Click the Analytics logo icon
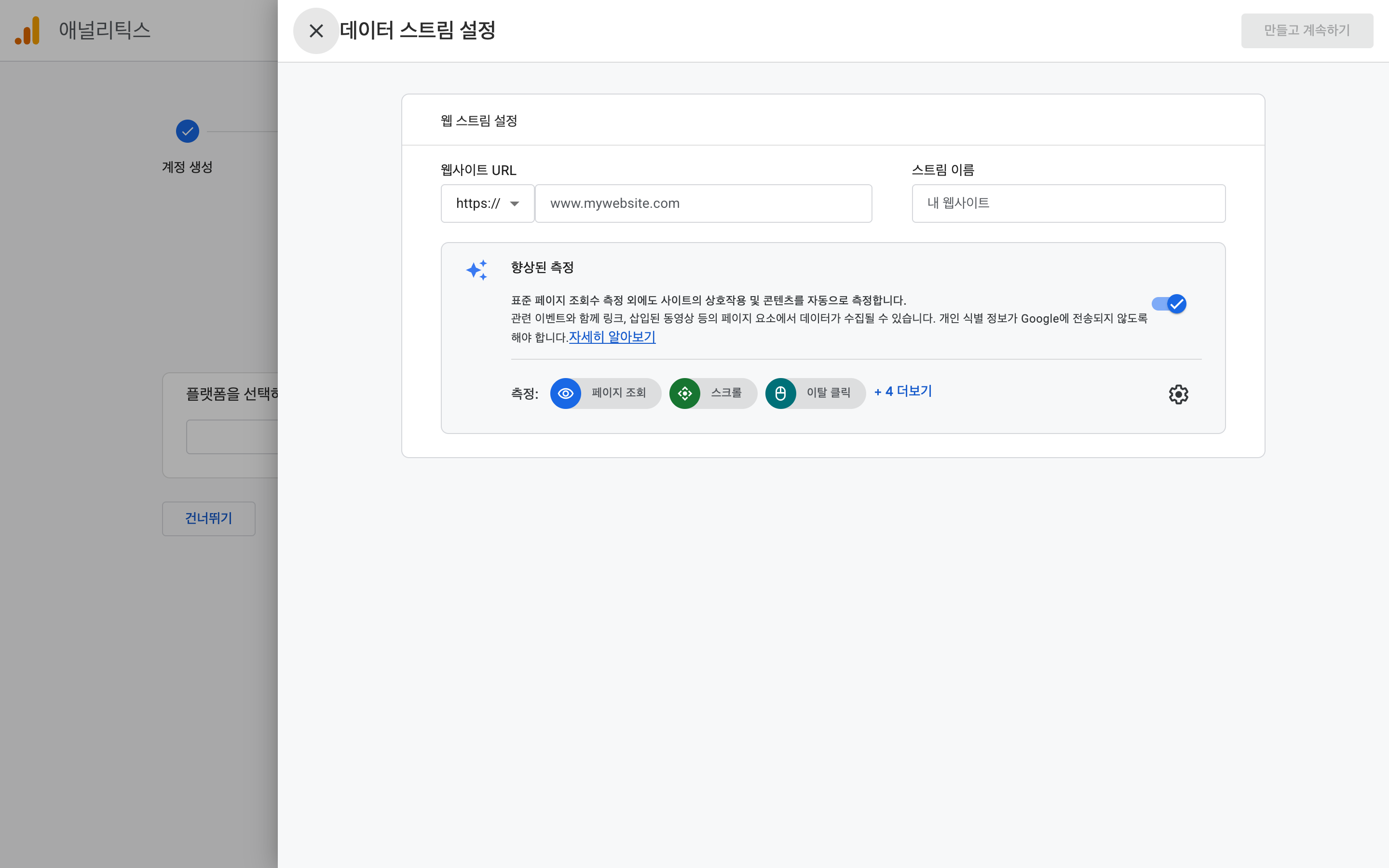This screenshot has width=1389, height=868. 27,30
